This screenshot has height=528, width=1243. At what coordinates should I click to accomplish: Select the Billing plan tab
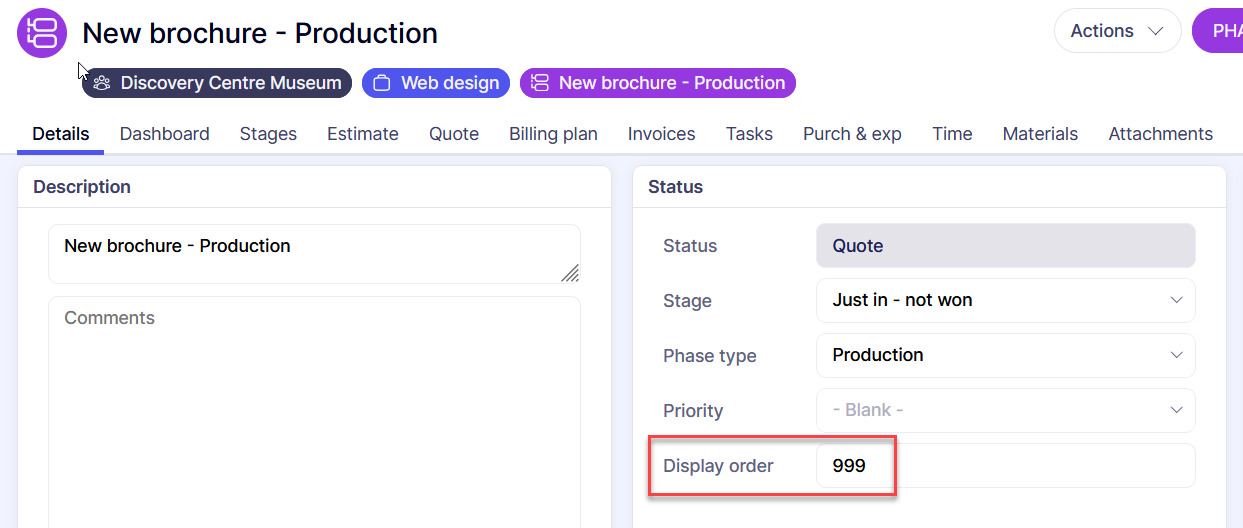(x=553, y=134)
